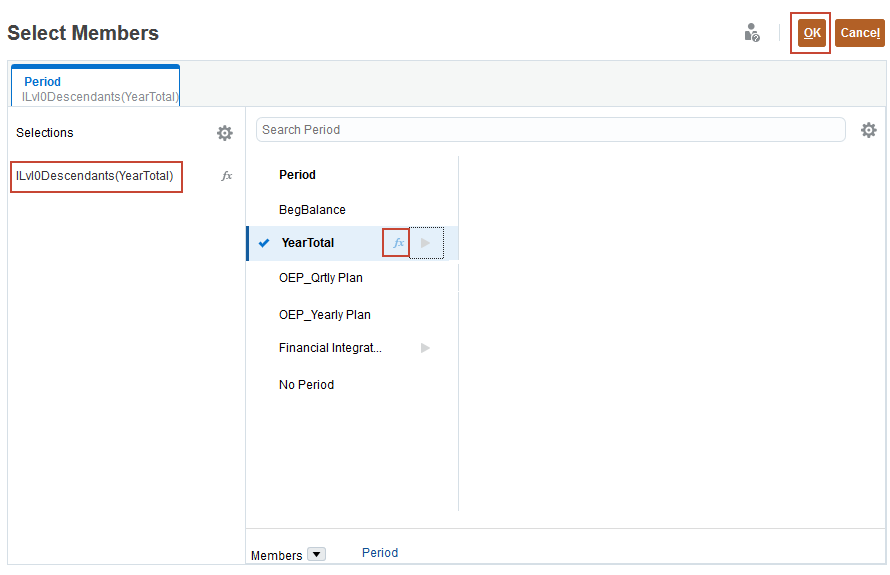This screenshot has width=890, height=575.
Task: Click the user help icon beside OK
Action: (752, 33)
